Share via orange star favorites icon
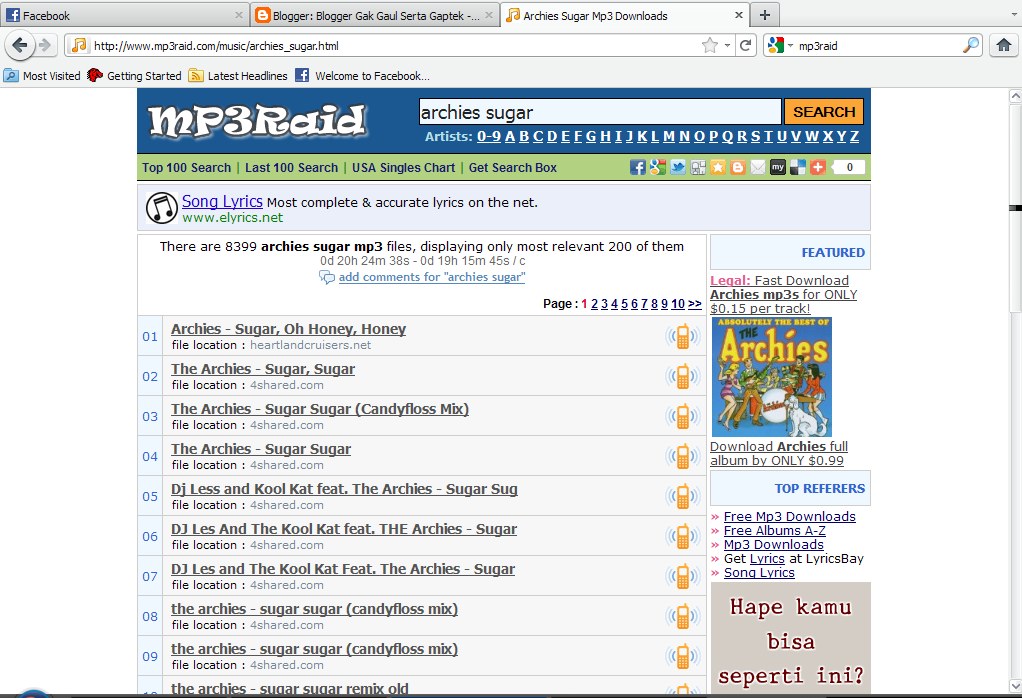Screen dimensions: 1022x698 tap(718, 167)
